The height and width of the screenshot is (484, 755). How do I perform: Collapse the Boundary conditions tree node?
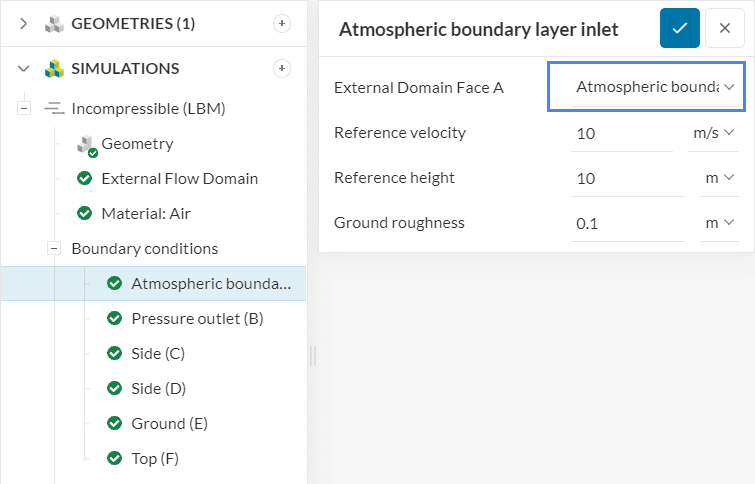pyautogui.click(x=55, y=248)
